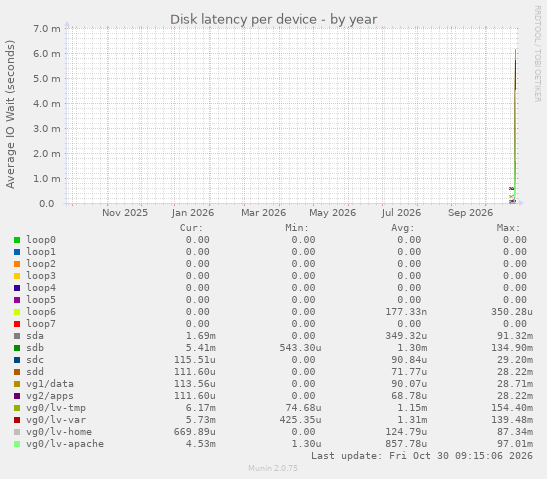Click sdb current value 5.41m
Viewport: 547px width, 479px height.
pos(201,348)
